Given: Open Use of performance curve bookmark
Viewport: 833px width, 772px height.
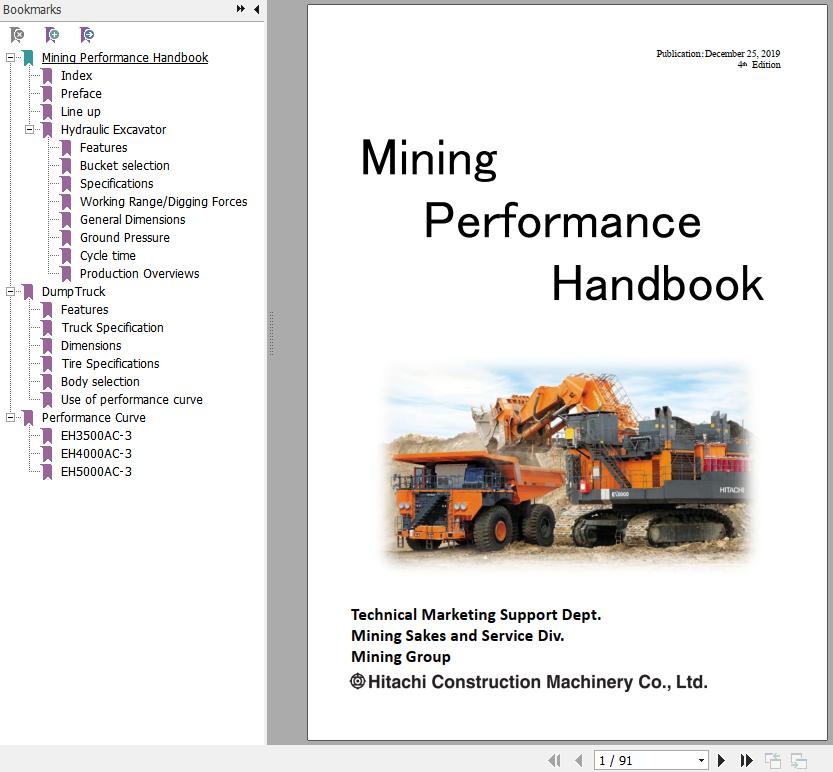Looking at the screenshot, I should [x=132, y=400].
